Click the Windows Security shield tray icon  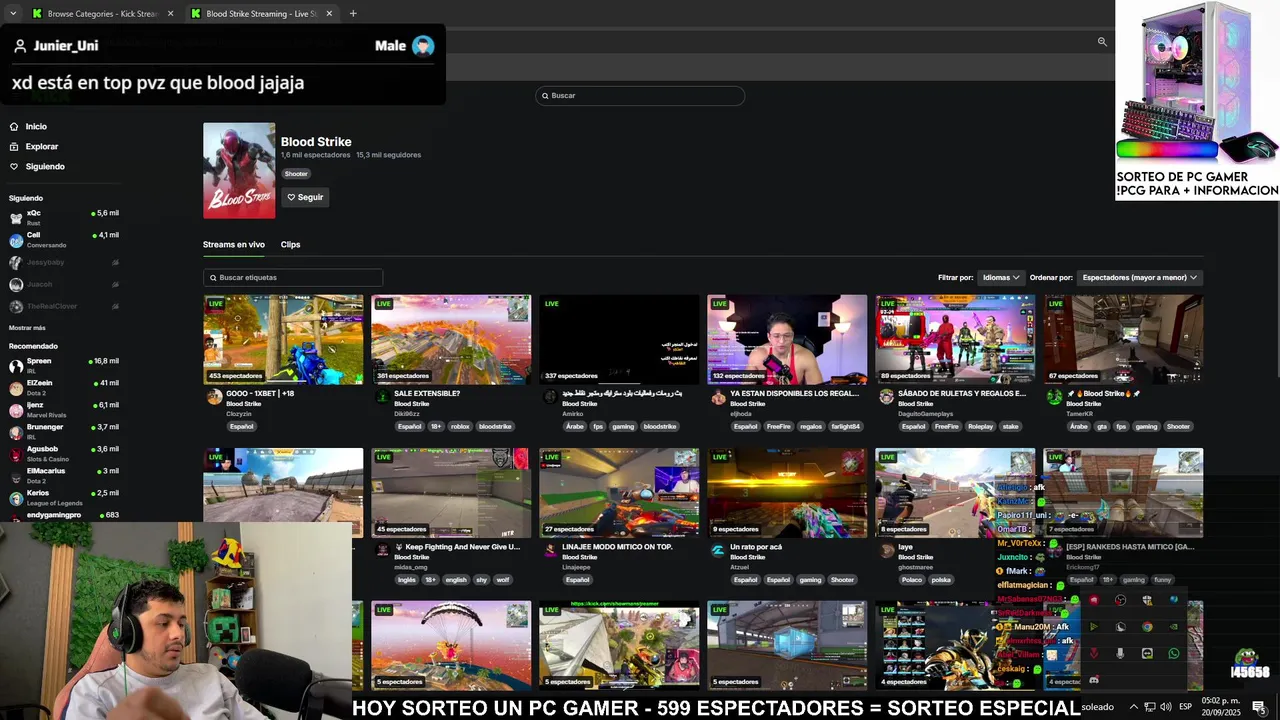1147,600
